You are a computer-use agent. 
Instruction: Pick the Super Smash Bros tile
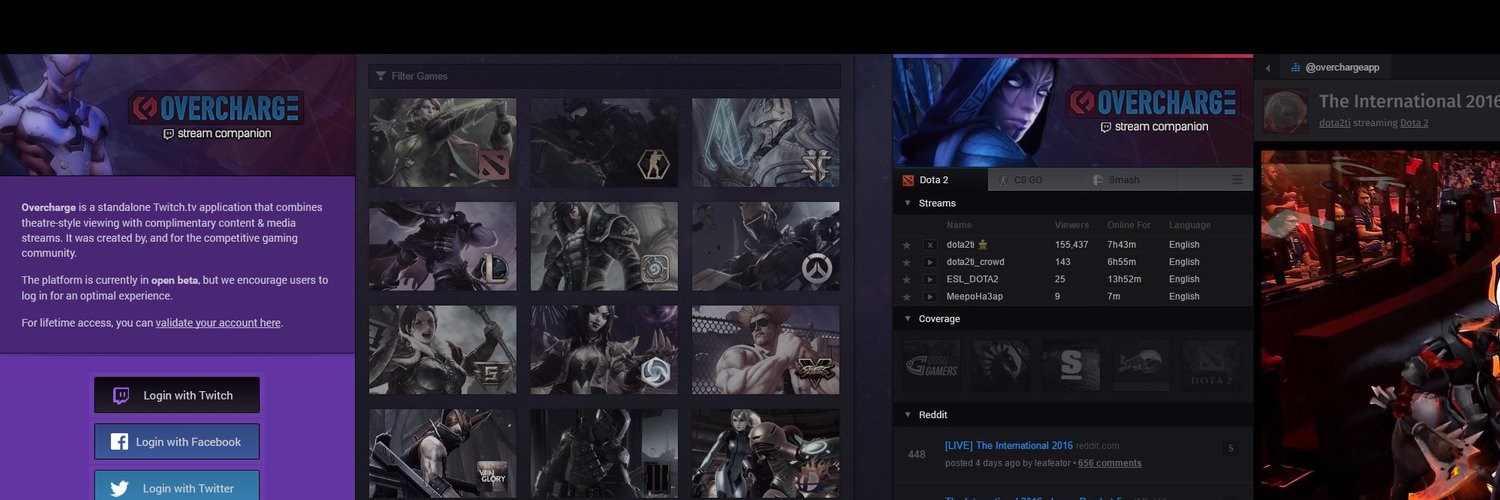click(766, 454)
